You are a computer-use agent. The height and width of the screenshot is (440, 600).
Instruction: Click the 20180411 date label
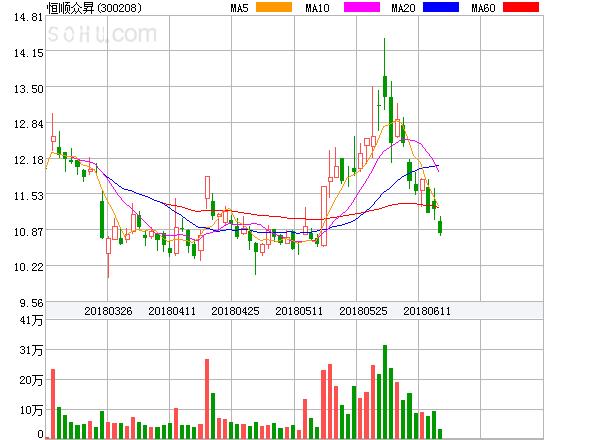click(172, 311)
